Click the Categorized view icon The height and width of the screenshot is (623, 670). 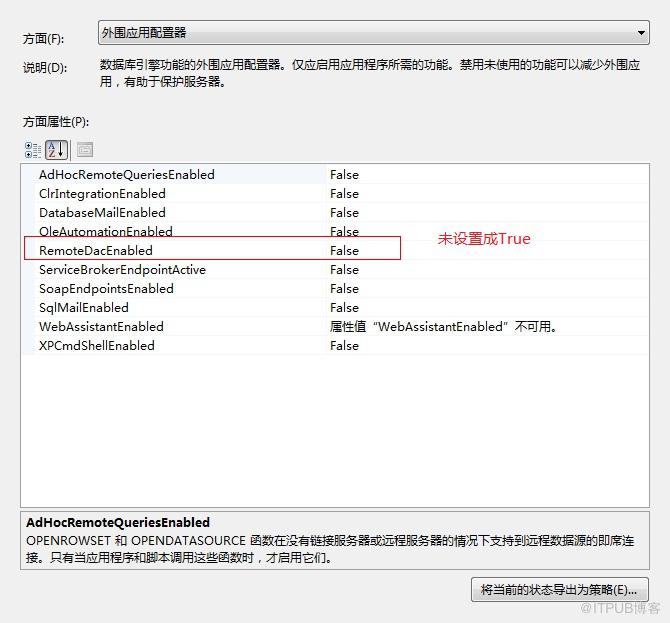pos(33,150)
